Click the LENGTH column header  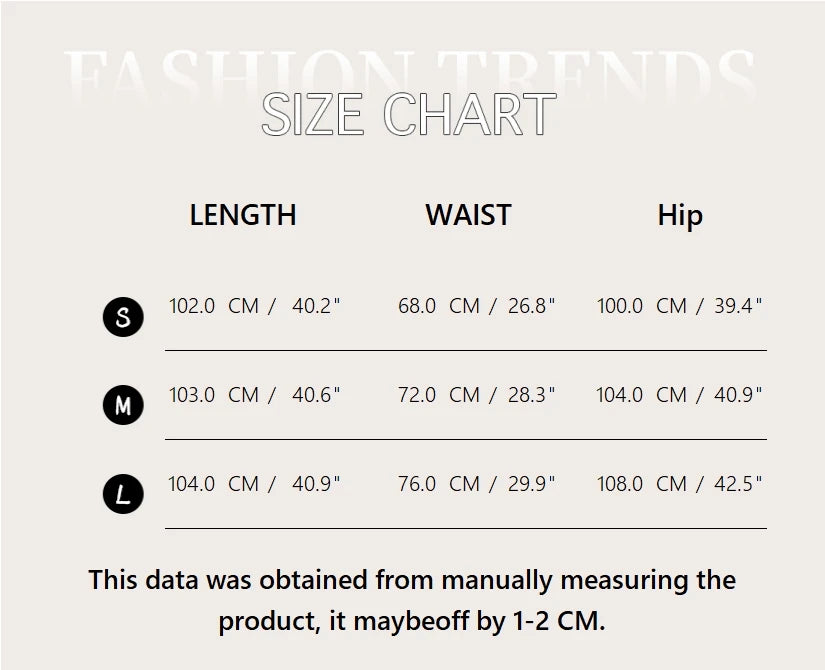[x=243, y=215]
